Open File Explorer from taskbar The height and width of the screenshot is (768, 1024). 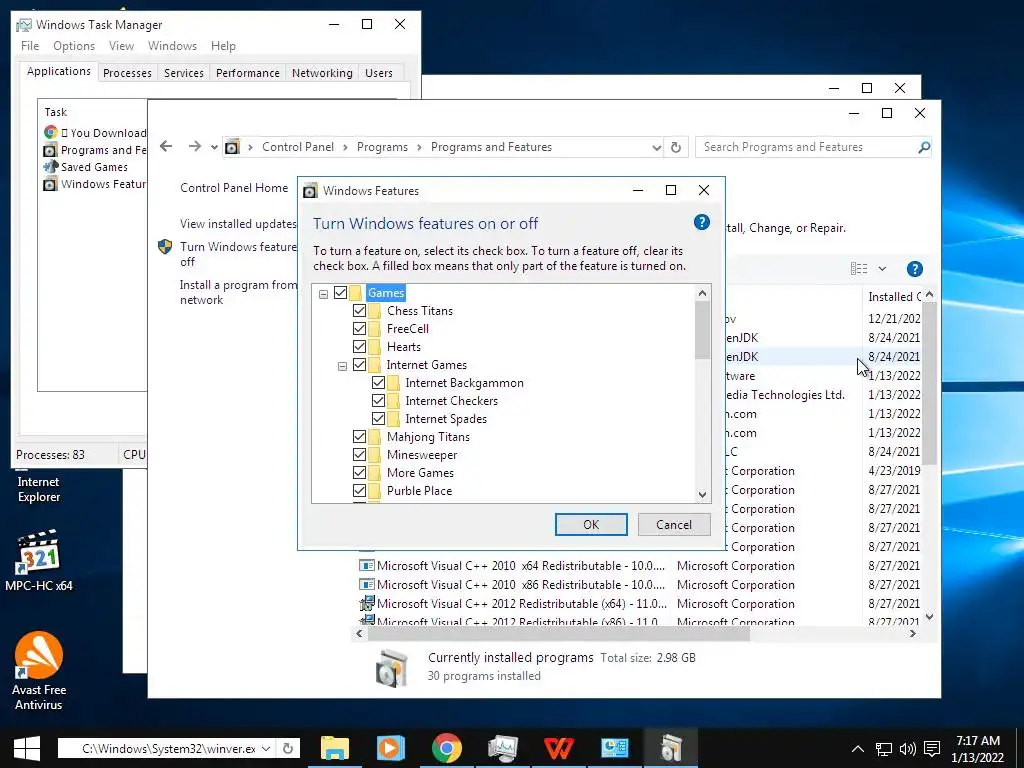coord(335,748)
